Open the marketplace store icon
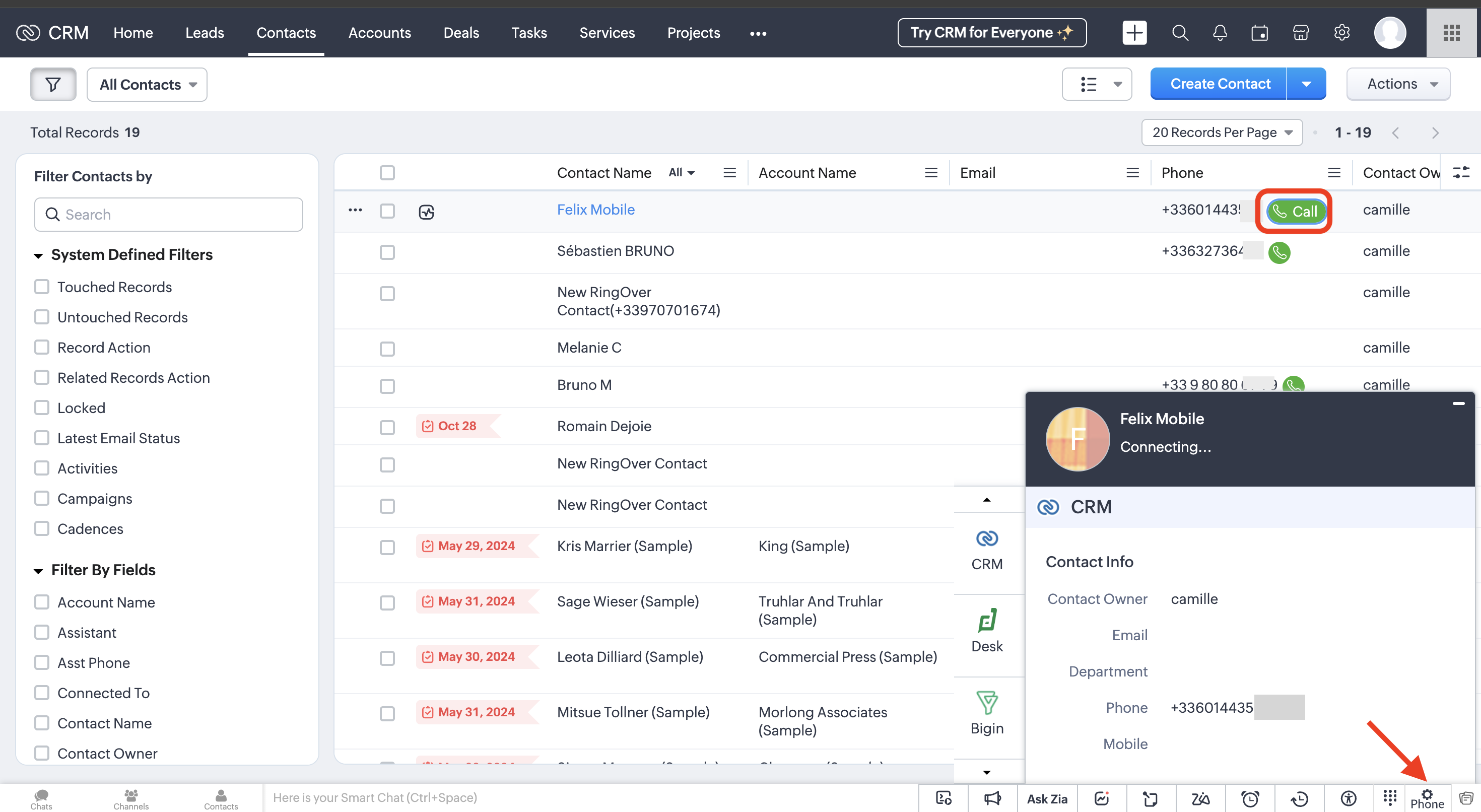 [x=1301, y=33]
